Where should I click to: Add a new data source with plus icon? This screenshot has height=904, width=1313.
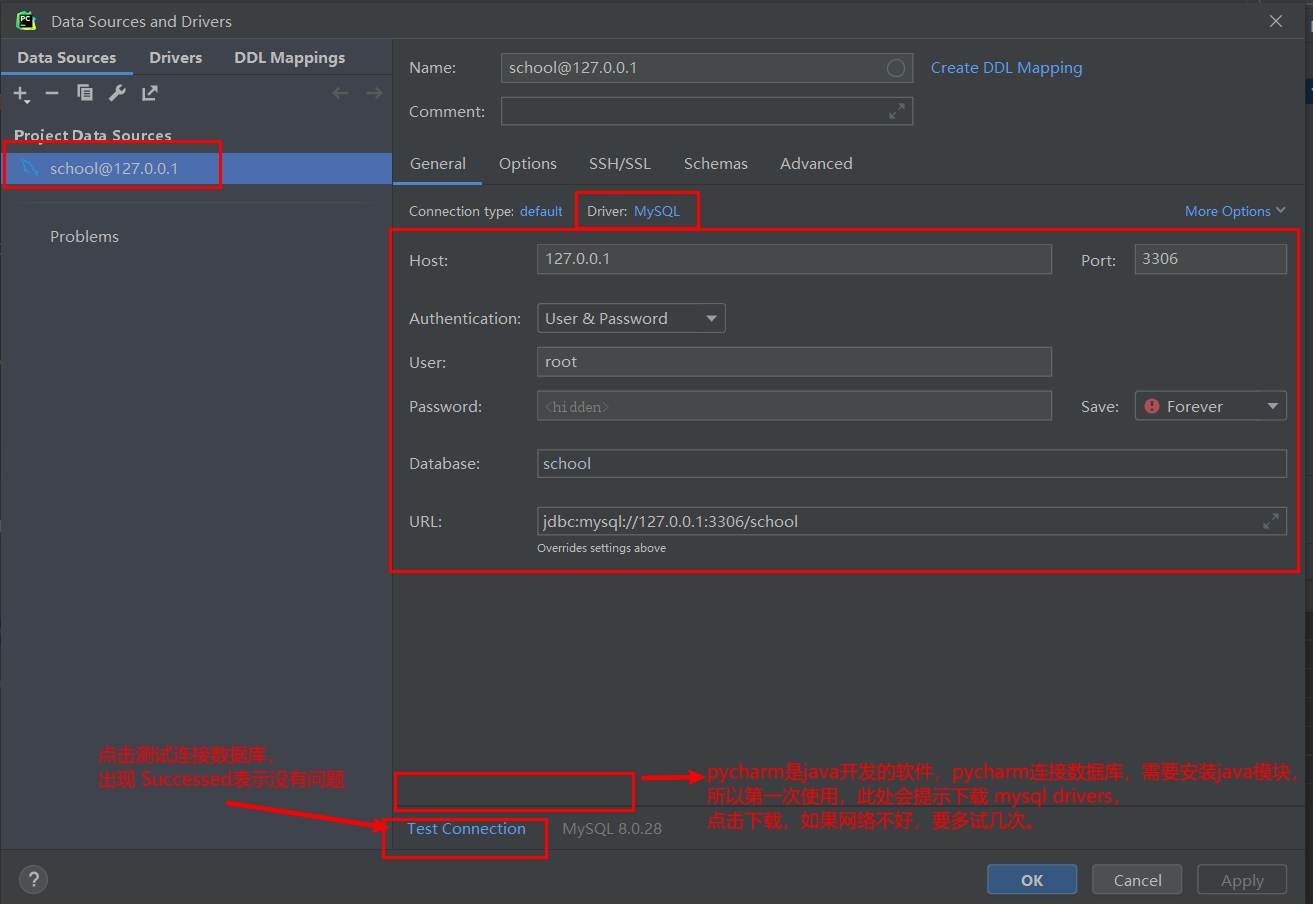click(21, 94)
